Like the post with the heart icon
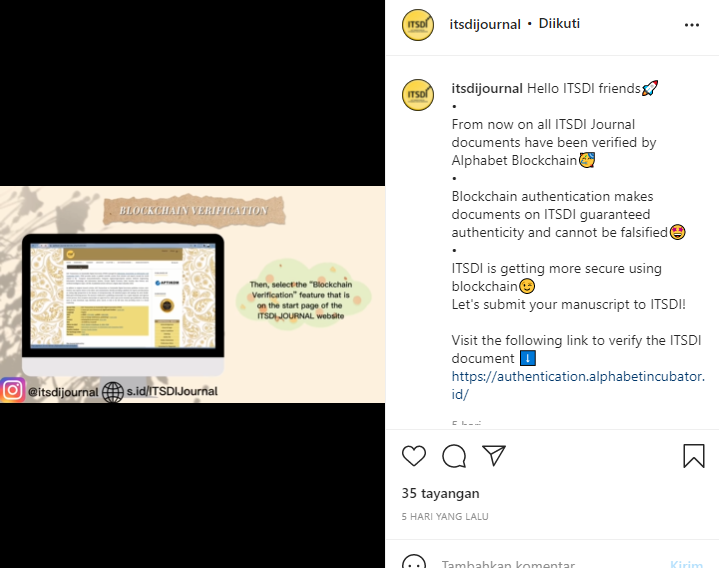Image resolution: width=719 pixels, height=568 pixels. pyautogui.click(x=414, y=456)
